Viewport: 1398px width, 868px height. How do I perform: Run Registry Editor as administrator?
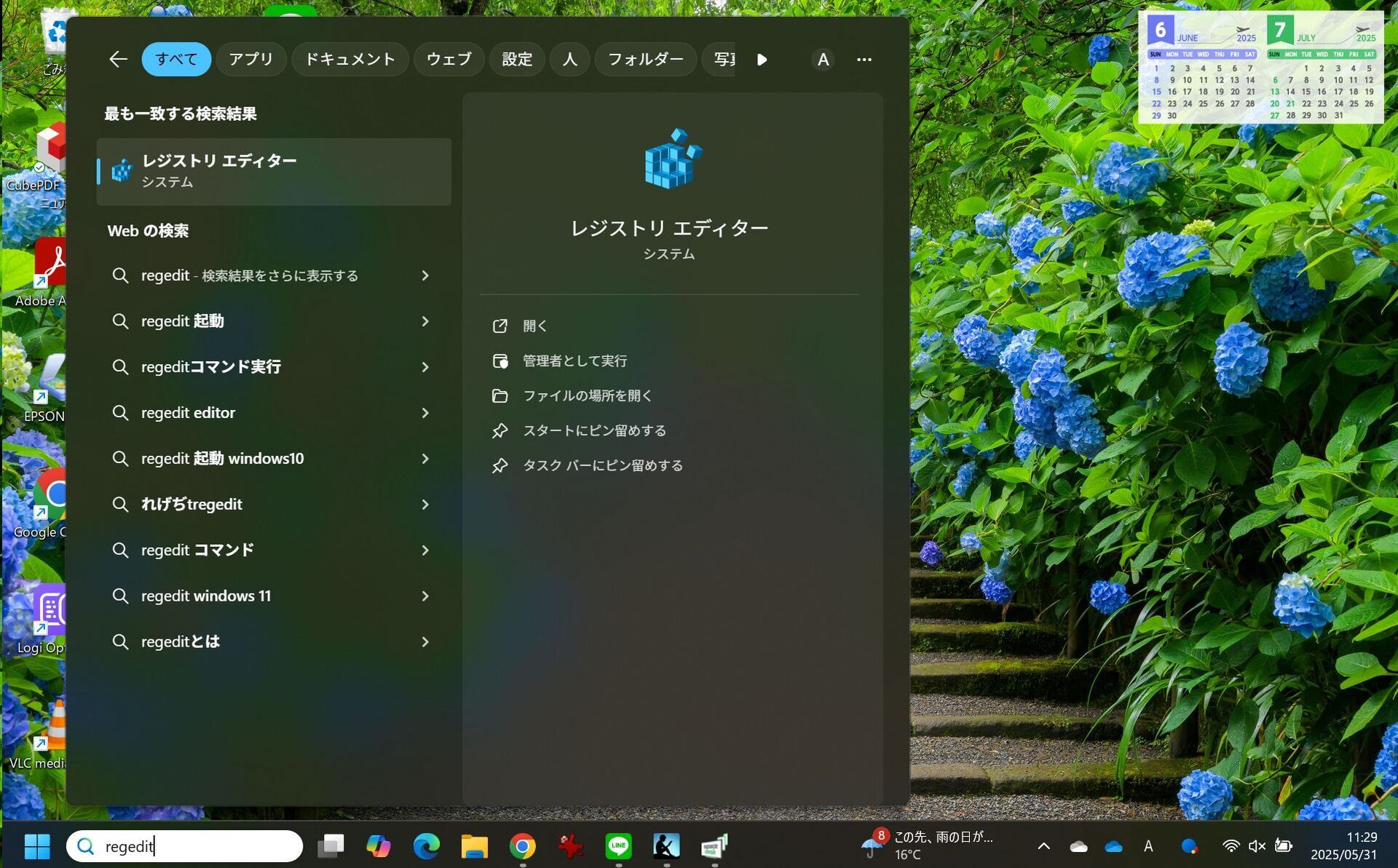click(575, 360)
